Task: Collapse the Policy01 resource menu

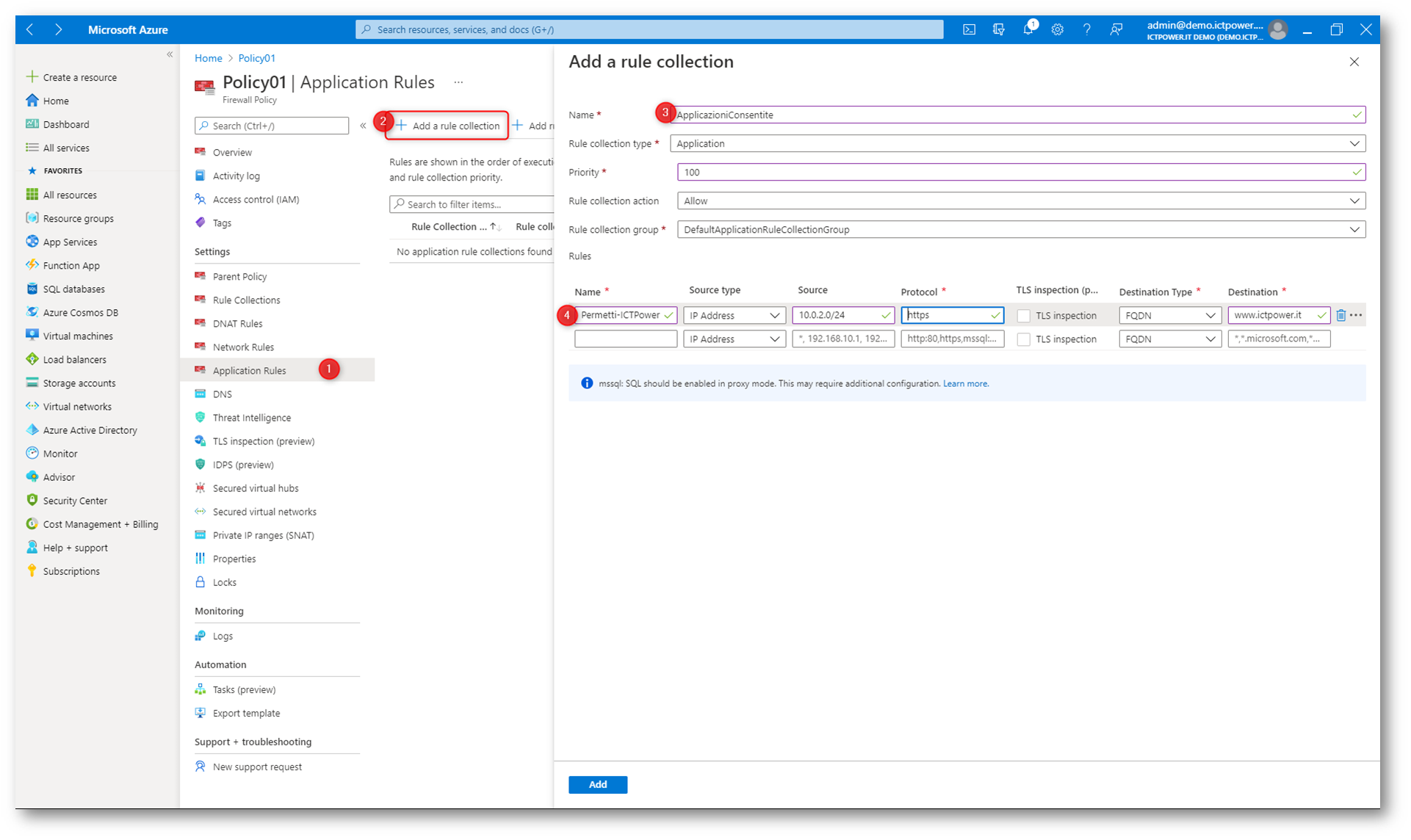Action: (x=363, y=126)
